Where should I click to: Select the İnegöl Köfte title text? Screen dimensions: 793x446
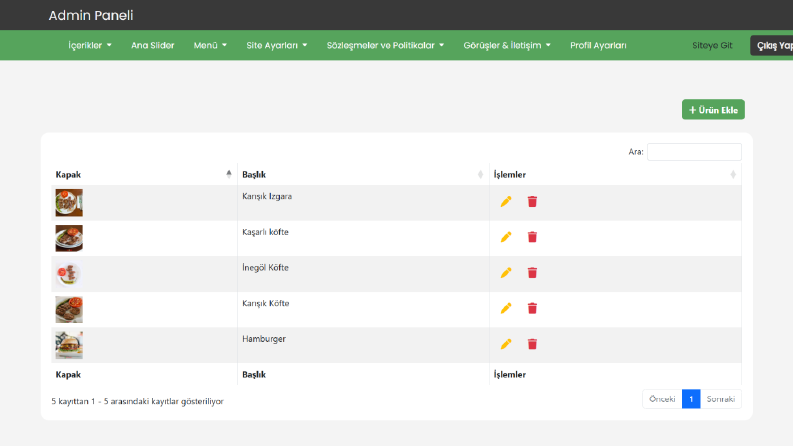coord(265,267)
